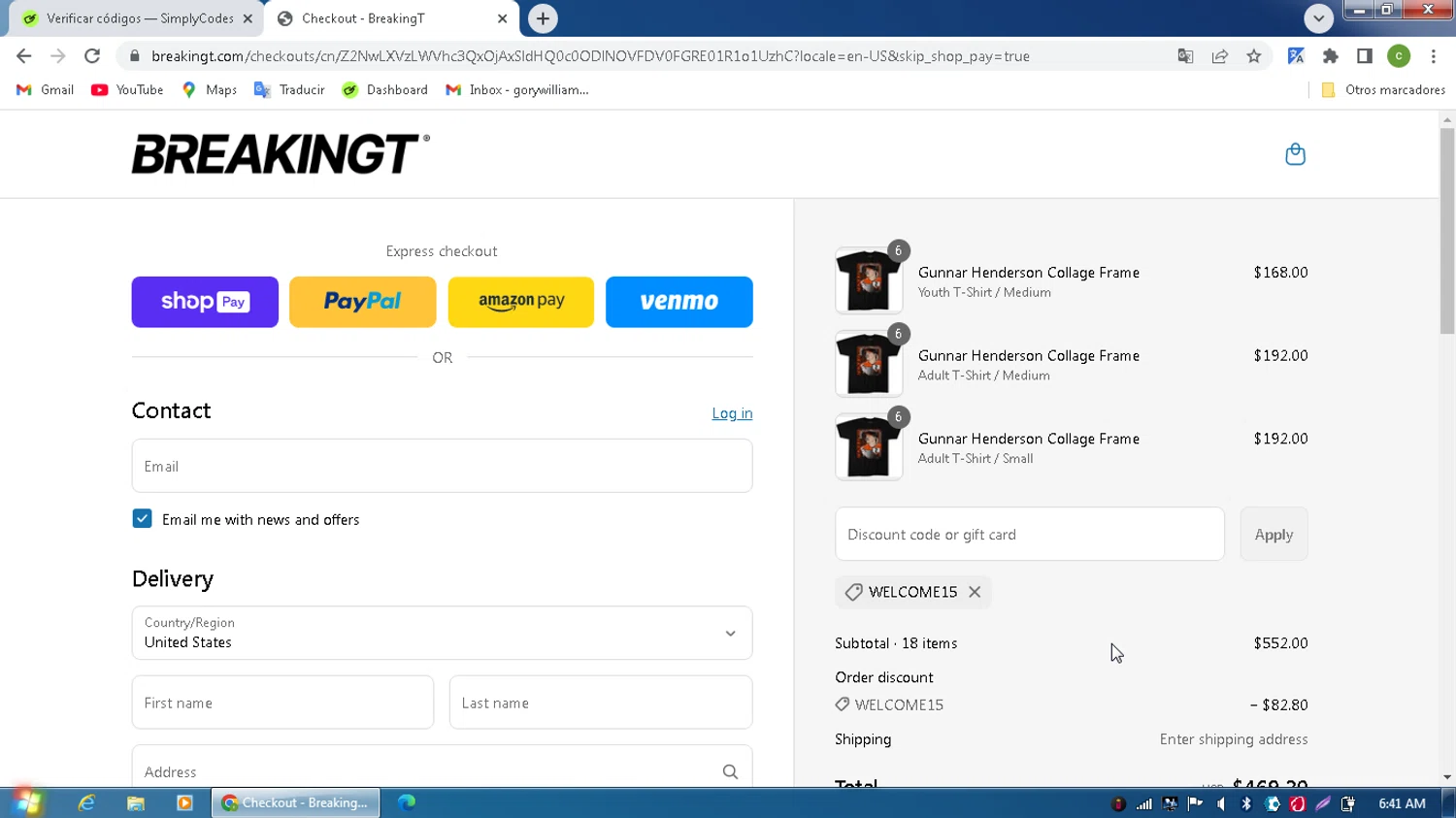1456x818 pixels.
Task: Open the Maps bookmark
Action: click(x=210, y=89)
